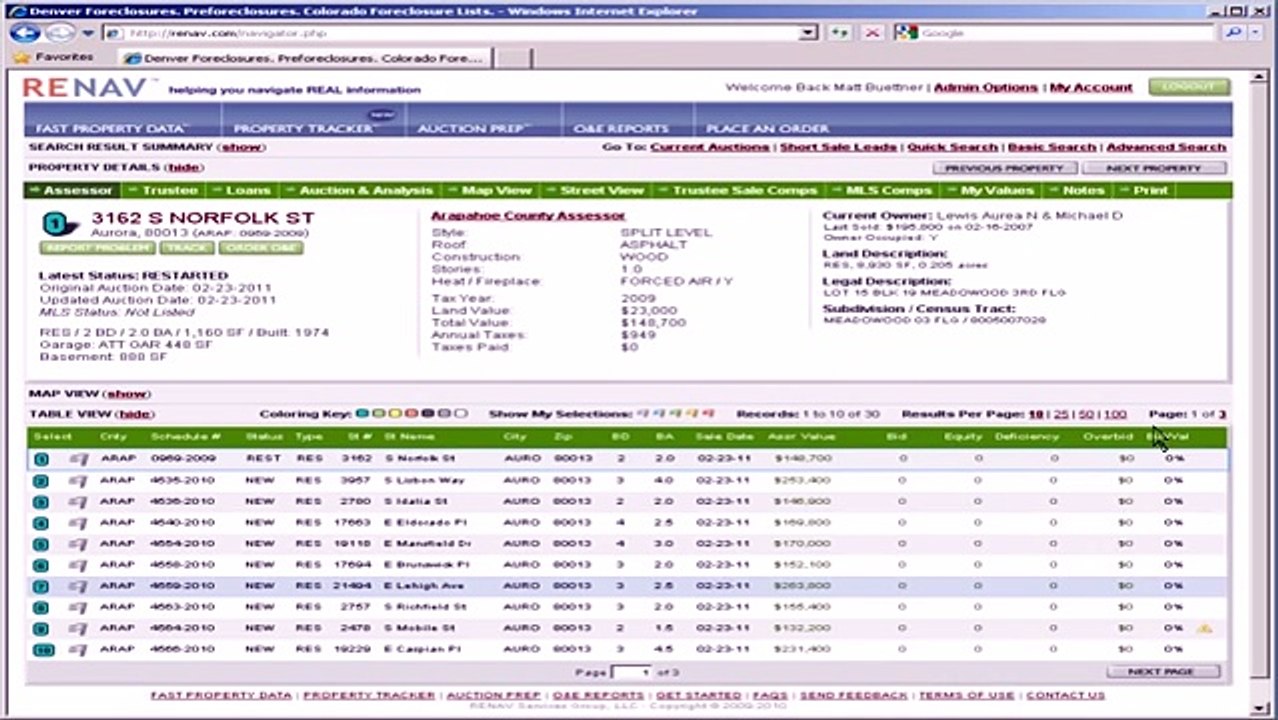The height and width of the screenshot is (720, 1278).
Task: Open Property Tracker in top navigation
Action: 303,128
